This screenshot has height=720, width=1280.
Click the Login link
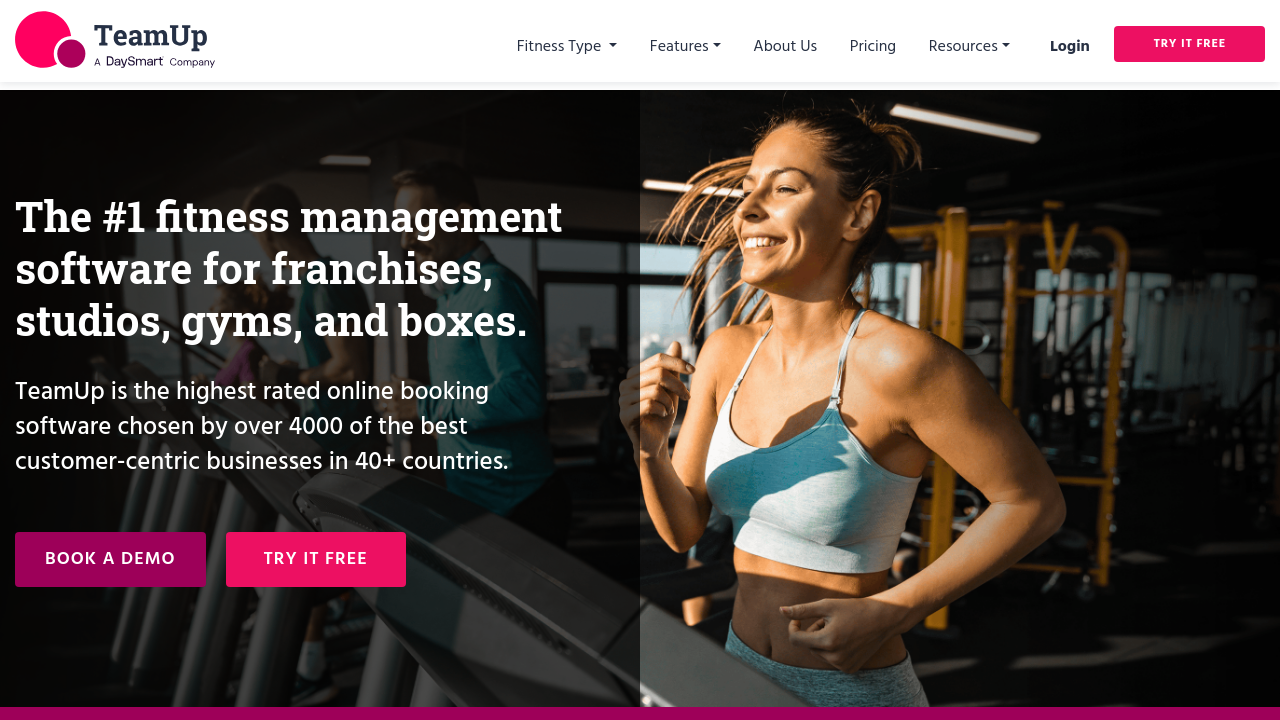pos(1070,46)
